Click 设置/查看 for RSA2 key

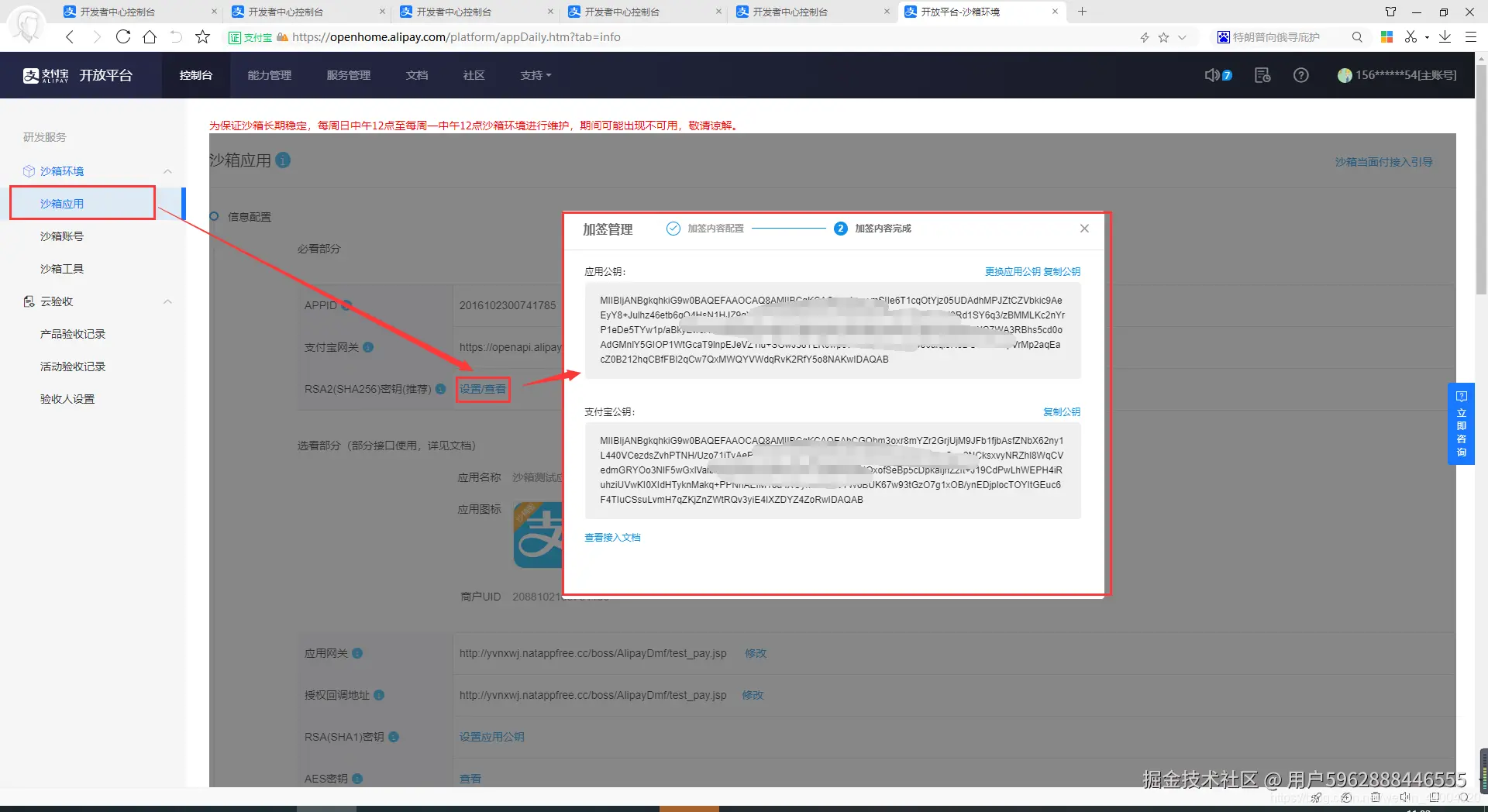click(482, 389)
